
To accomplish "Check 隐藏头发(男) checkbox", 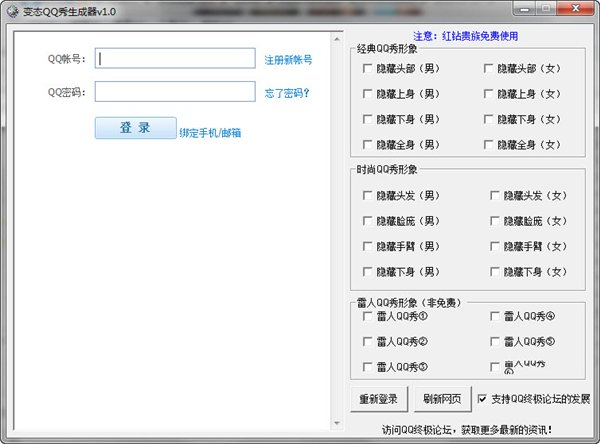I will tap(367, 196).
